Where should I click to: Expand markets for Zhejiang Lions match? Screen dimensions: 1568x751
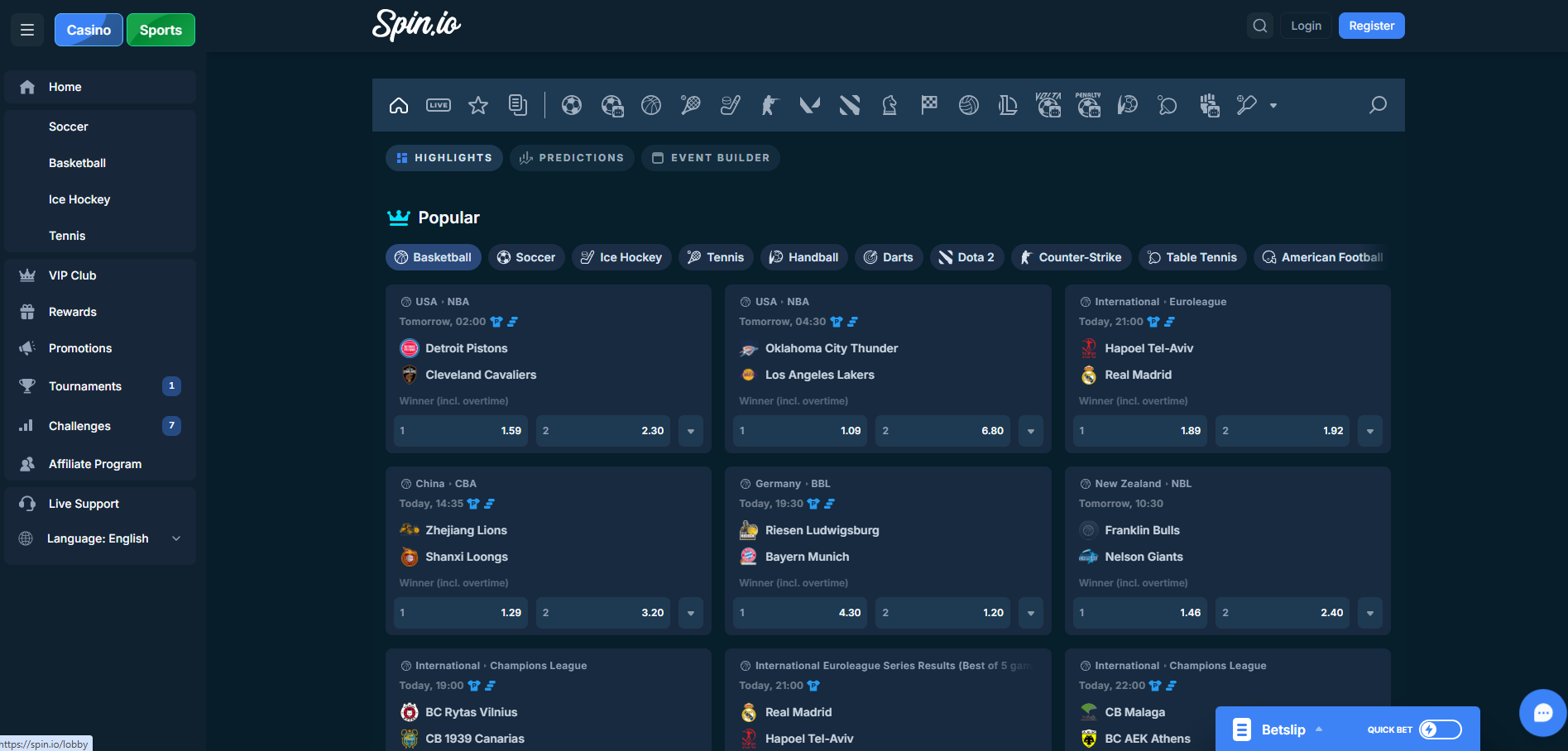click(x=691, y=613)
